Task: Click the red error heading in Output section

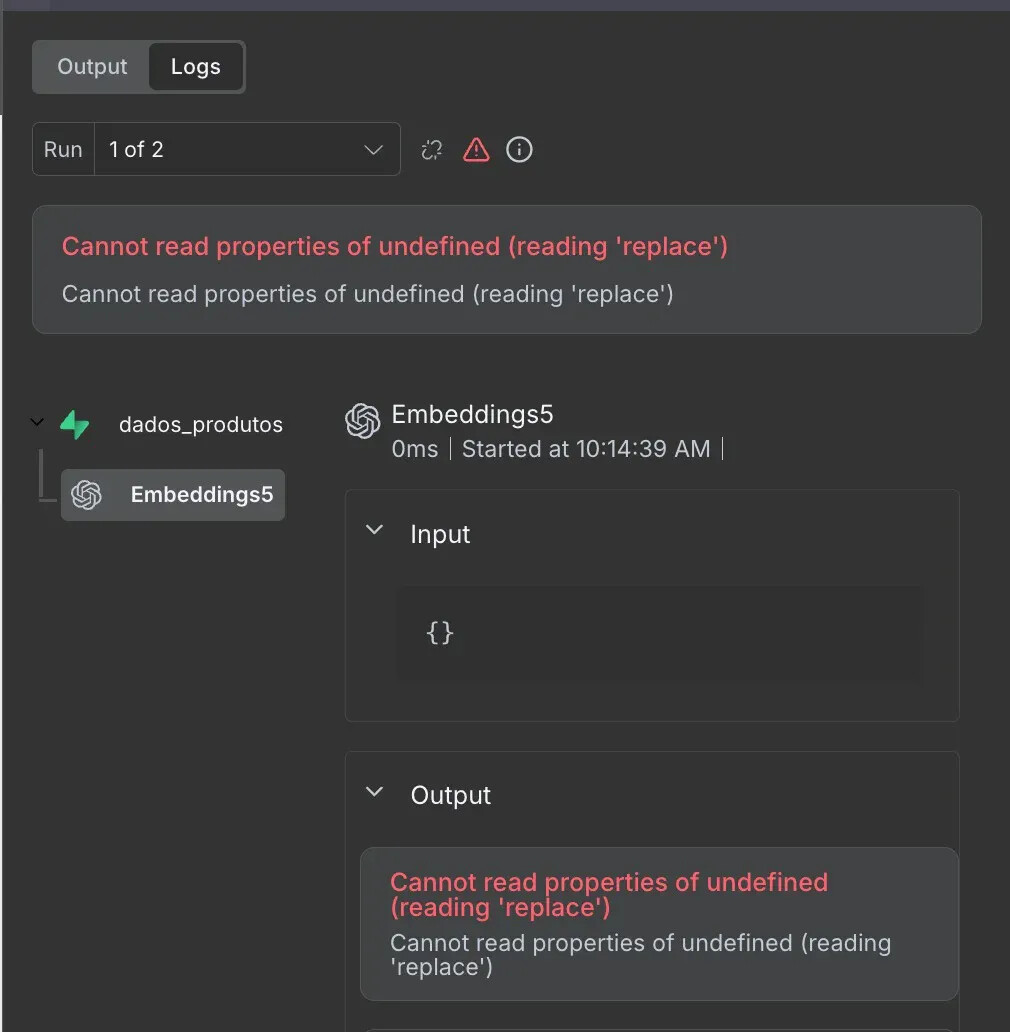Action: tap(608, 894)
